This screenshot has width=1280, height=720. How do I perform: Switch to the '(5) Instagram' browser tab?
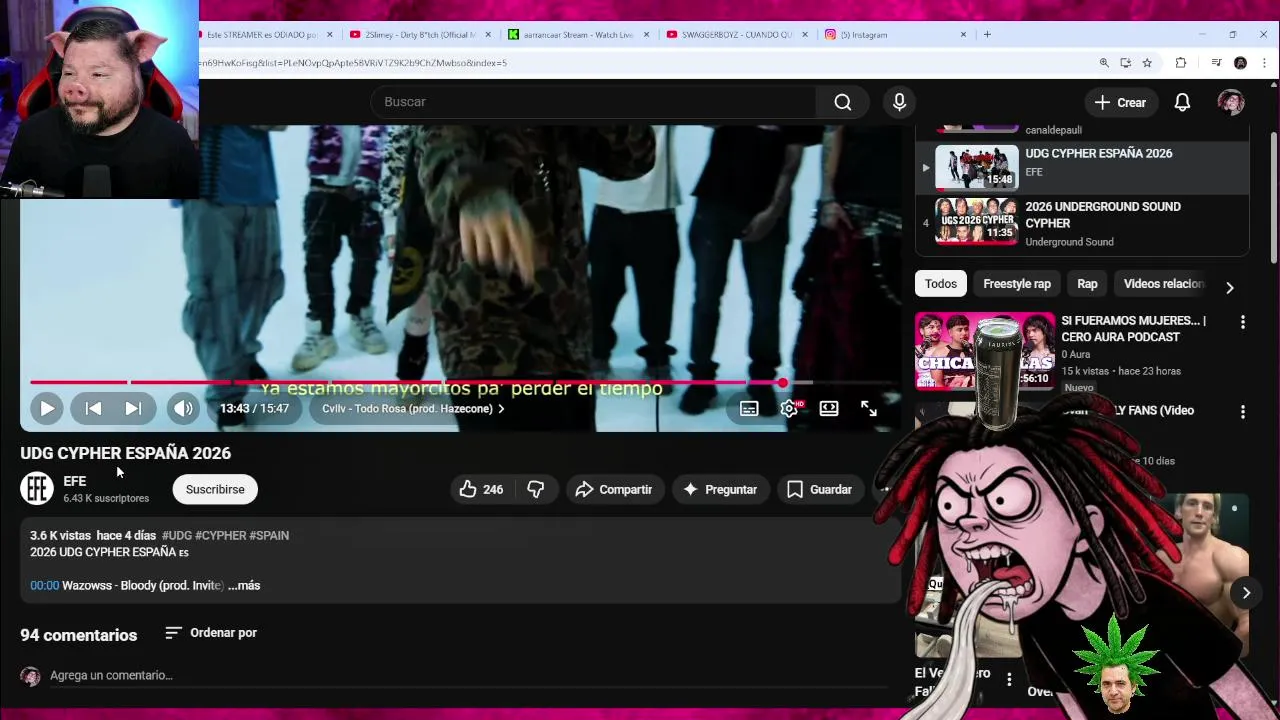895,34
